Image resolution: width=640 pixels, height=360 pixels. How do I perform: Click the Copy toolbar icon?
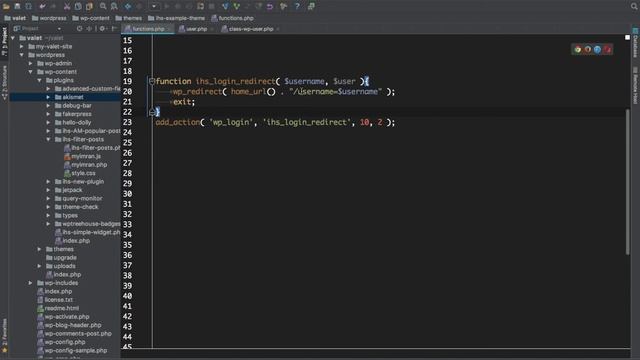(x=78, y=6)
